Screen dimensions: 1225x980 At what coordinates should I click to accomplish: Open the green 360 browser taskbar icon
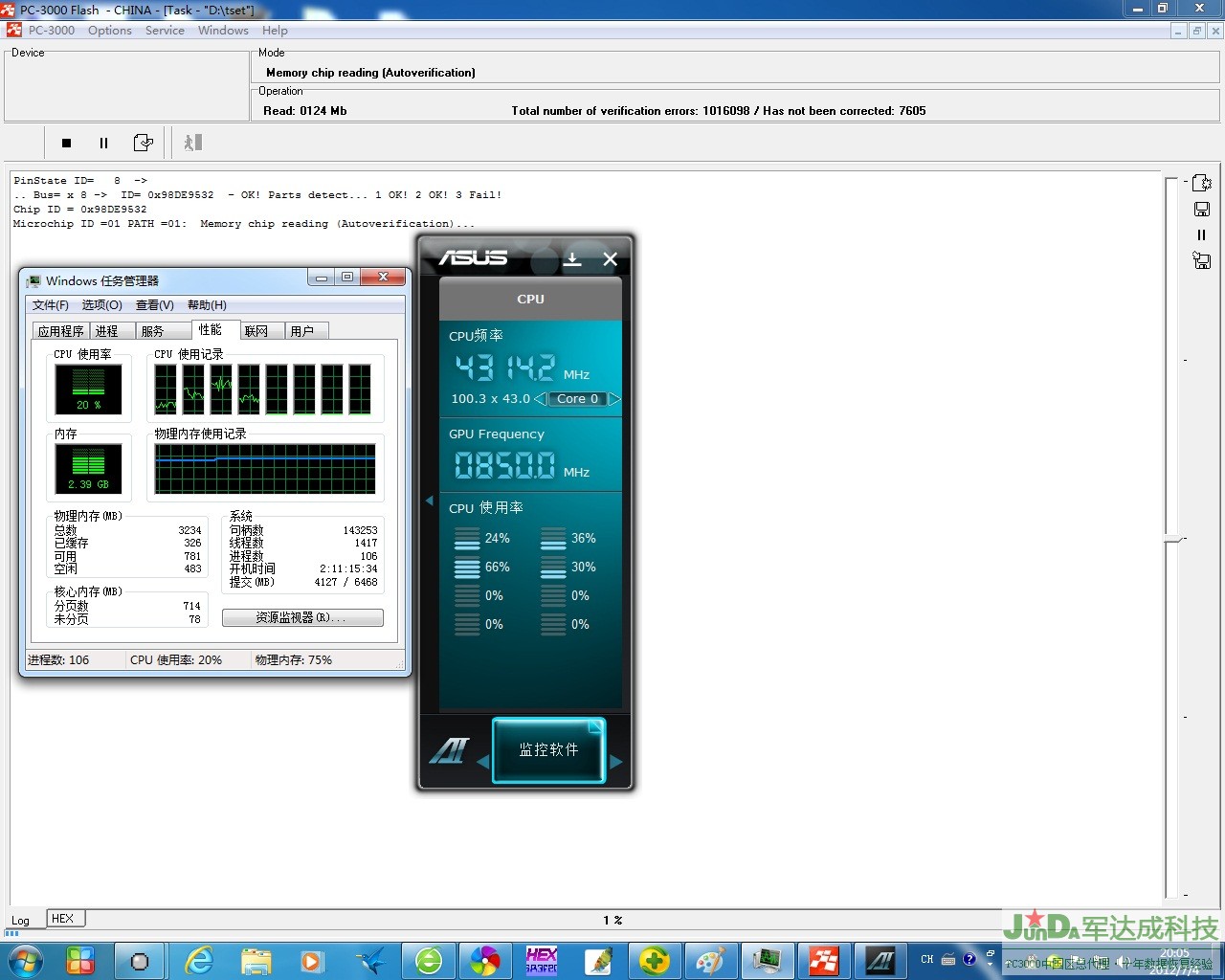[x=428, y=961]
